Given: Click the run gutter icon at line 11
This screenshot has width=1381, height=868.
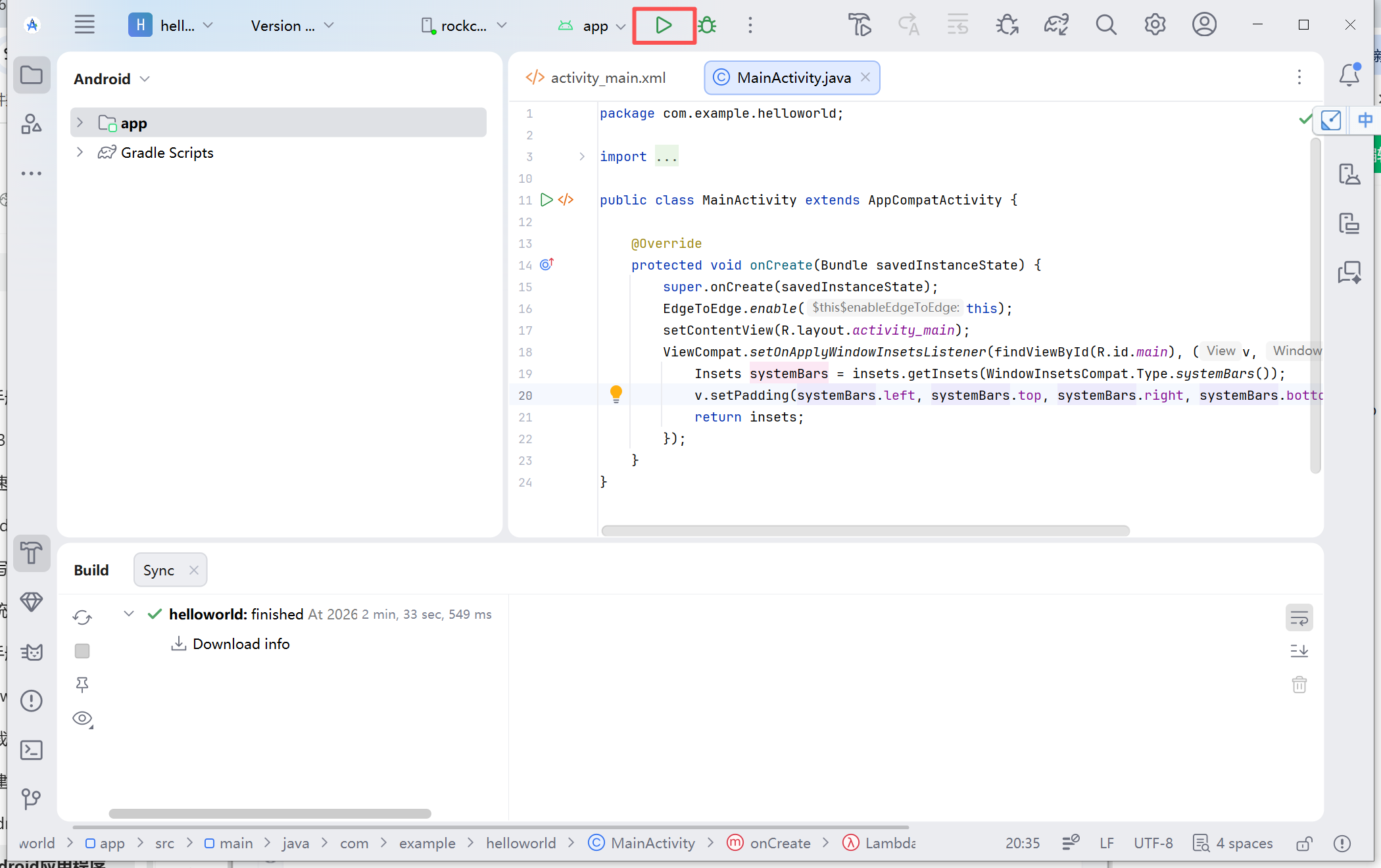Looking at the screenshot, I should coord(546,200).
